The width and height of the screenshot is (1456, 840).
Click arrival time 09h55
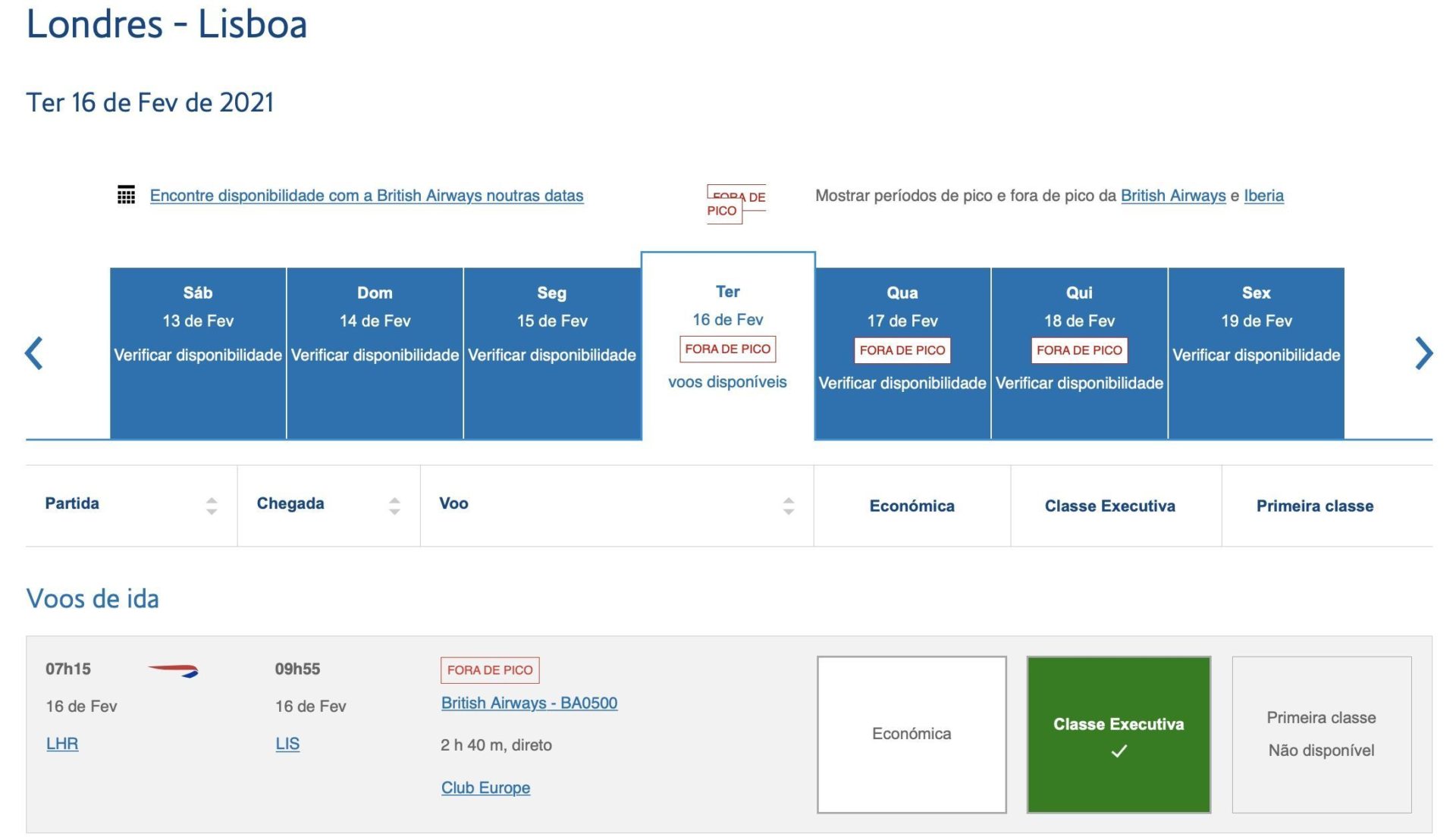297,669
